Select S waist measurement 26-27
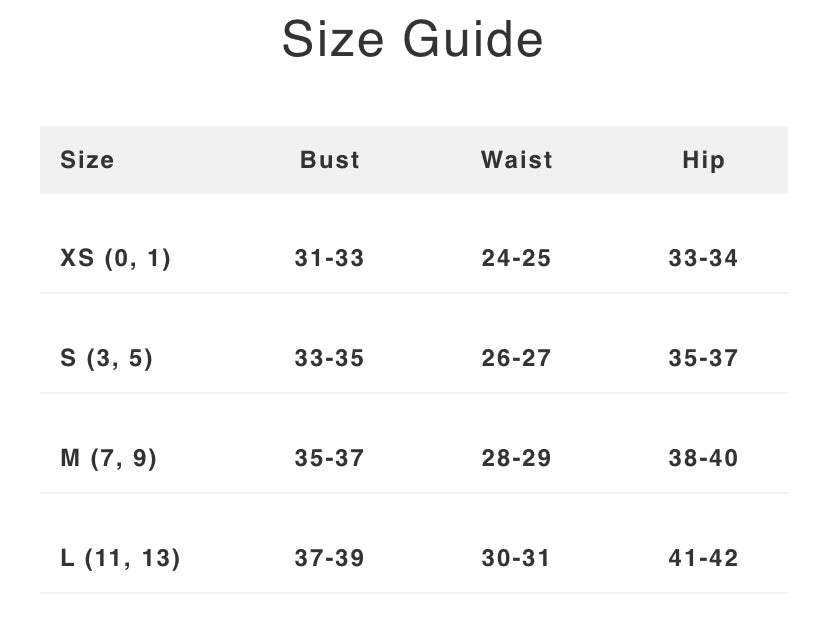 (x=516, y=358)
